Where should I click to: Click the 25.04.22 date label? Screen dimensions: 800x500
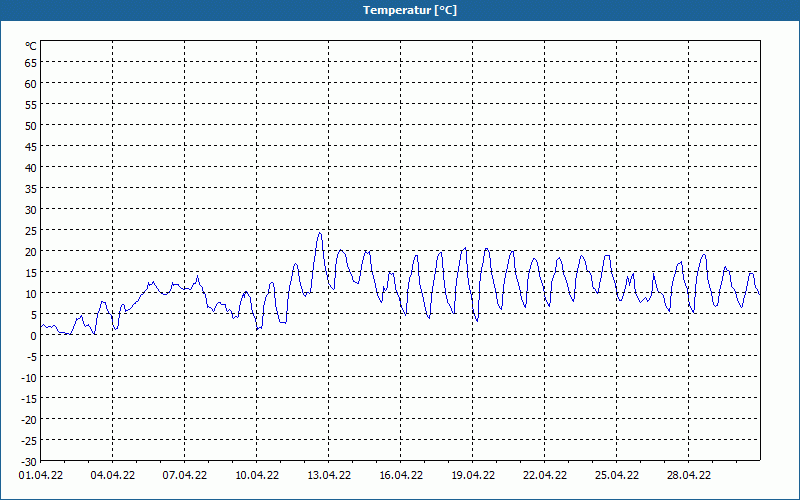pos(617,476)
